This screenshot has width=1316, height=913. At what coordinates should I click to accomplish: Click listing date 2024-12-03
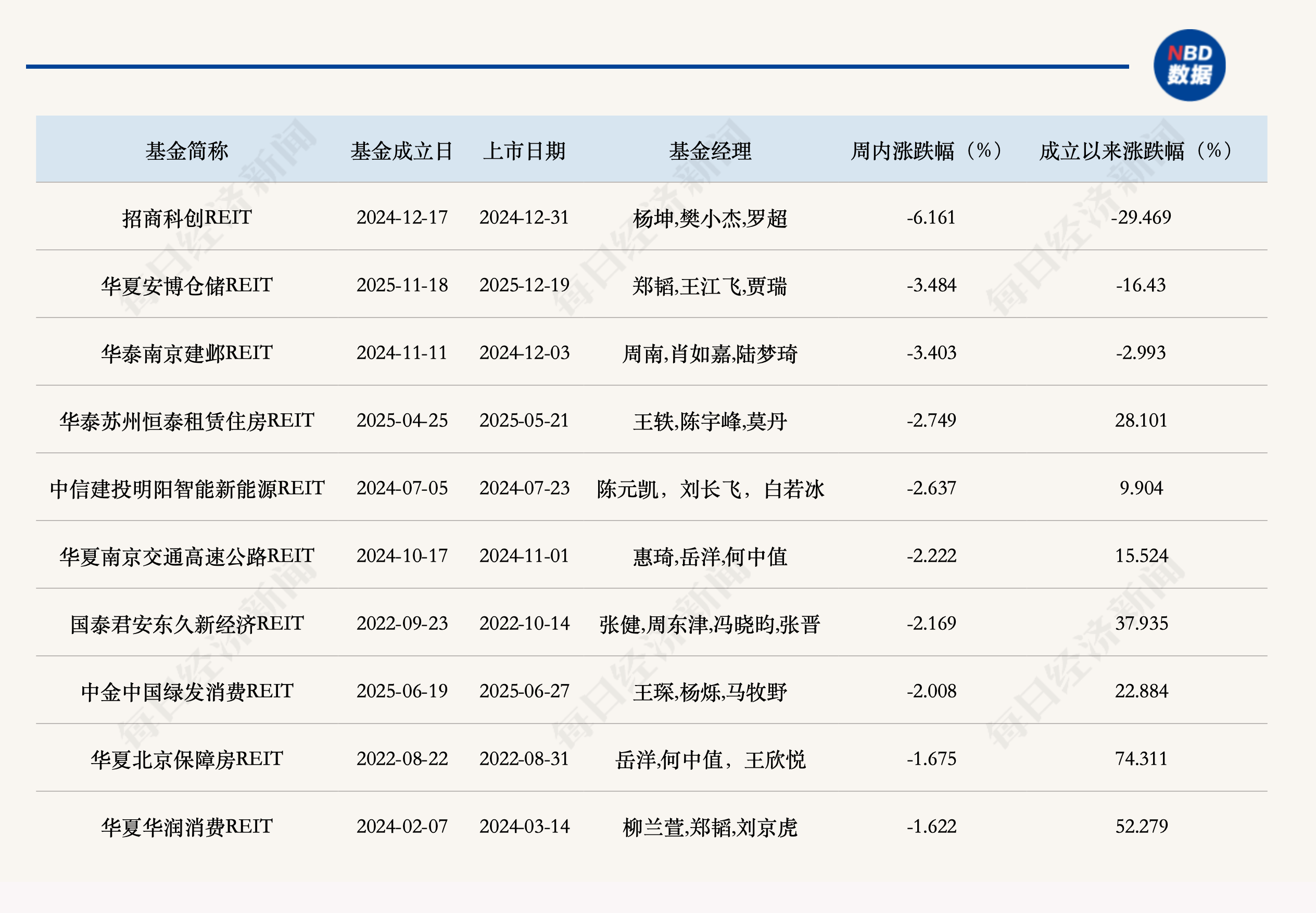524,352
